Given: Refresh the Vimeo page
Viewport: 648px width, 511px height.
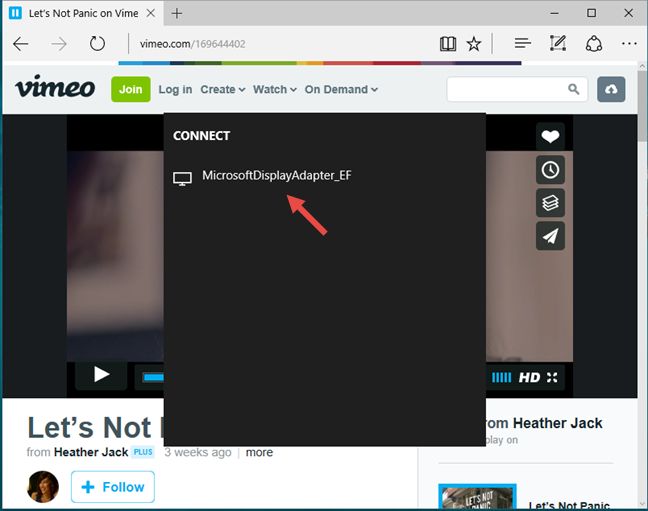Looking at the screenshot, I should (x=97, y=43).
